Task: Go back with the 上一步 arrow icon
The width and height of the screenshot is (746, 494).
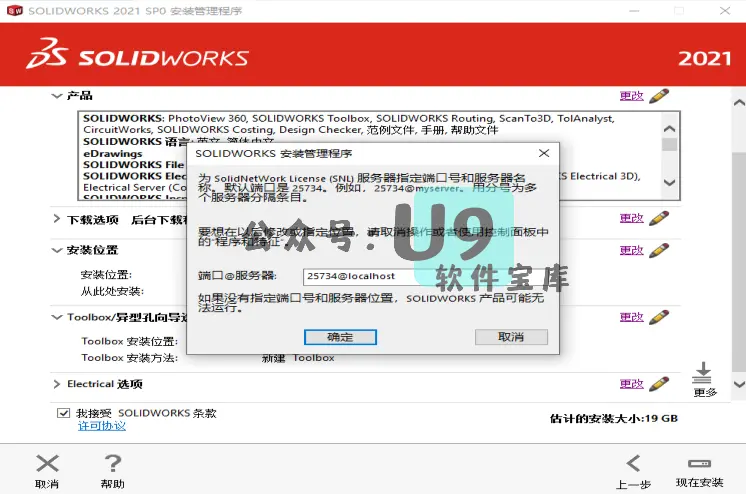Action: pos(633,464)
